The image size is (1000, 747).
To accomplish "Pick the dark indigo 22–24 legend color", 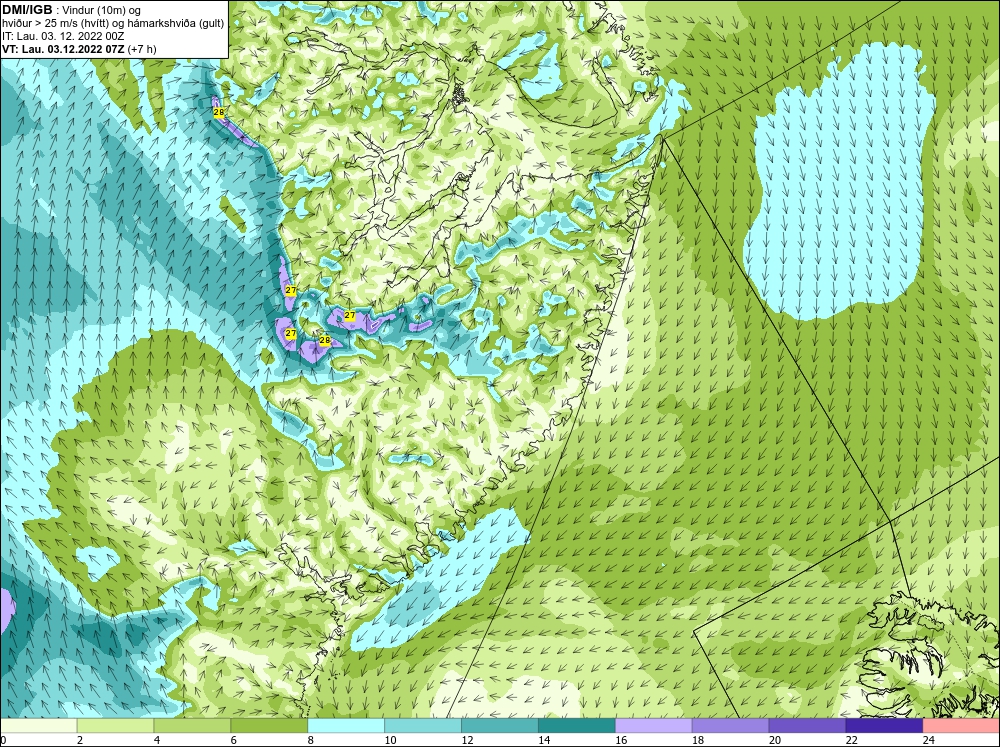I will pyautogui.click(x=885, y=726).
